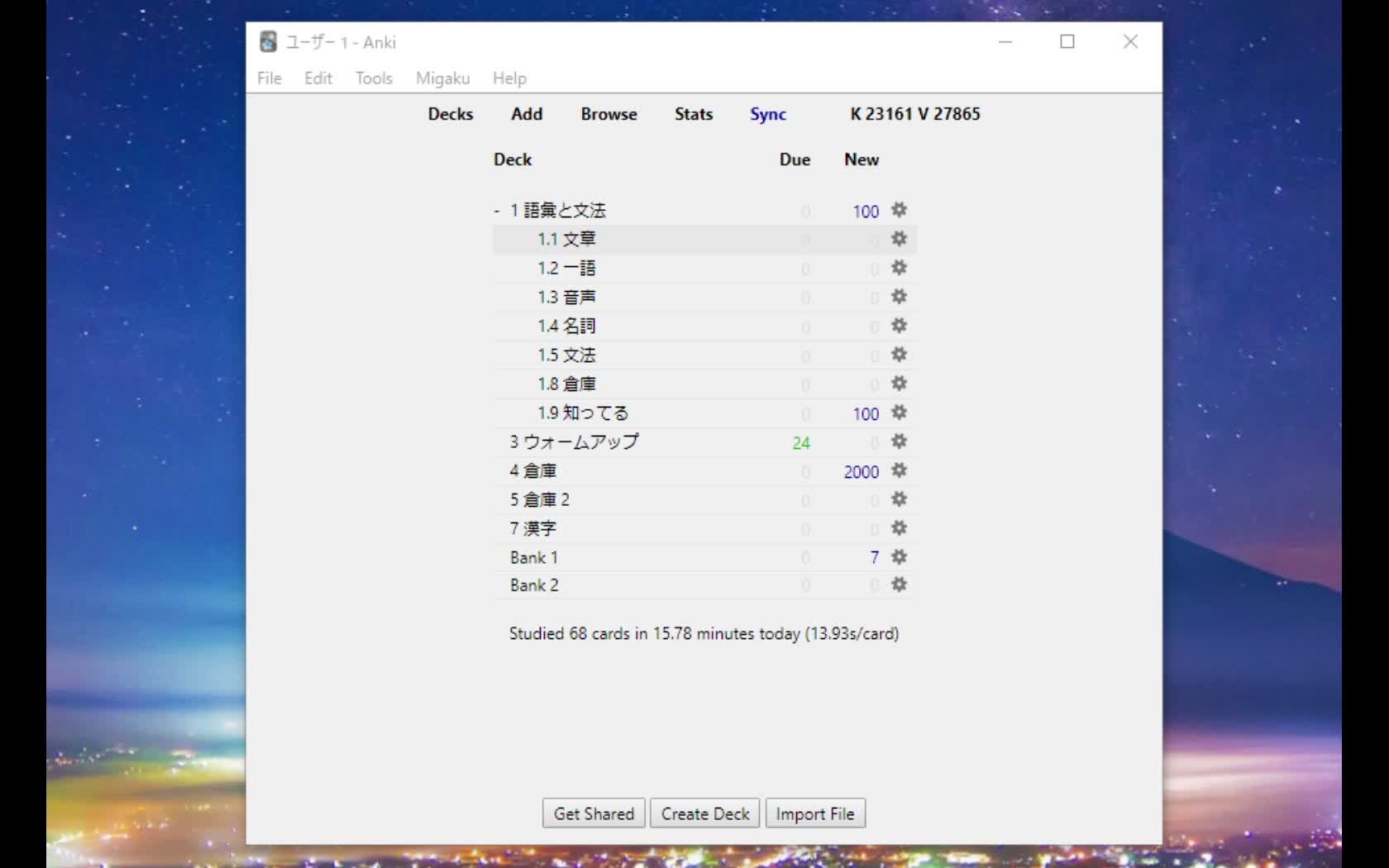The height and width of the screenshot is (868, 1389).
Task: Select the 1.9 知ってる subdeck
Action: point(584,413)
